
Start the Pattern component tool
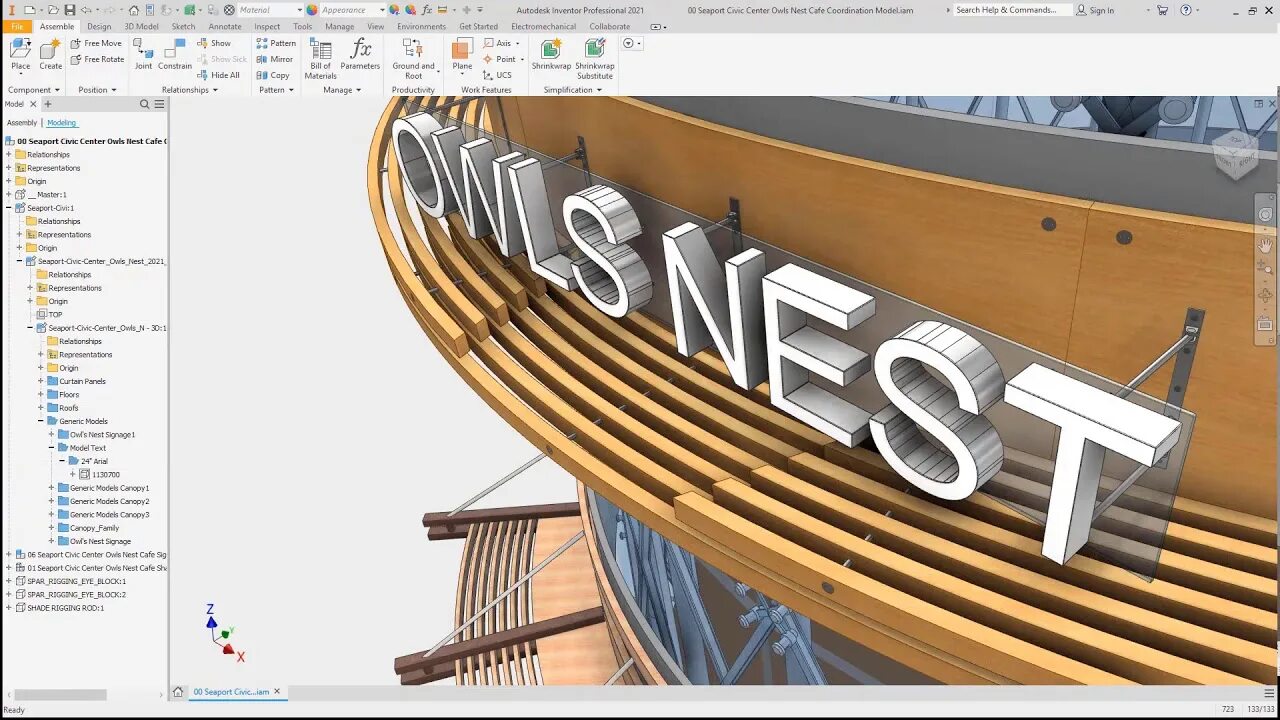click(276, 43)
